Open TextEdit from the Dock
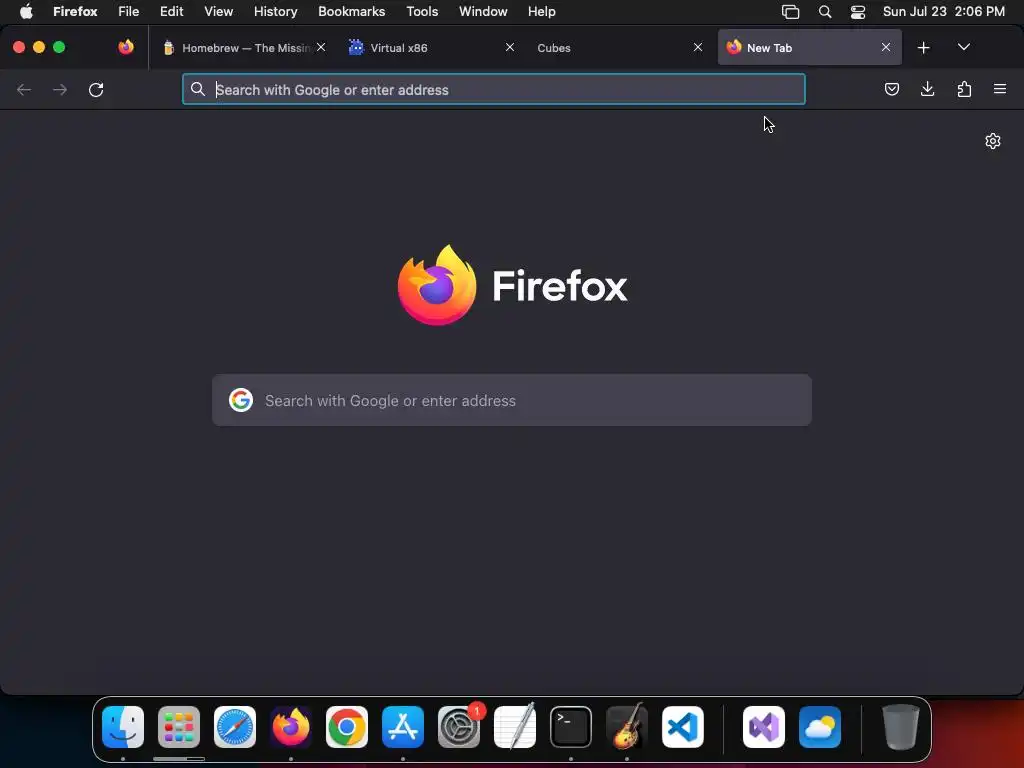This screenshot has width=1024, height=768. coord(515,727)
